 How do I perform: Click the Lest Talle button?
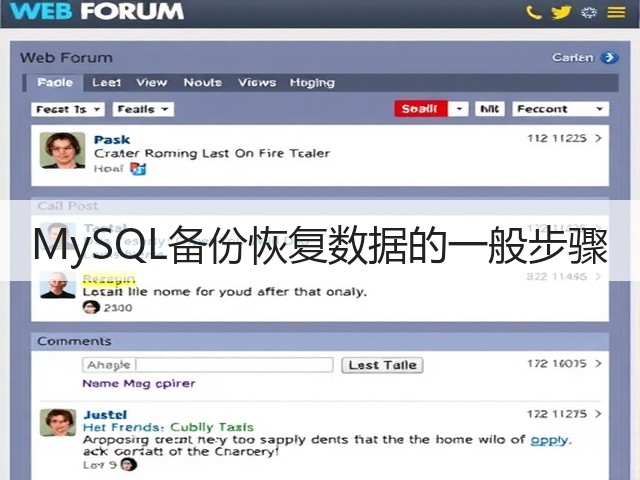382,365
